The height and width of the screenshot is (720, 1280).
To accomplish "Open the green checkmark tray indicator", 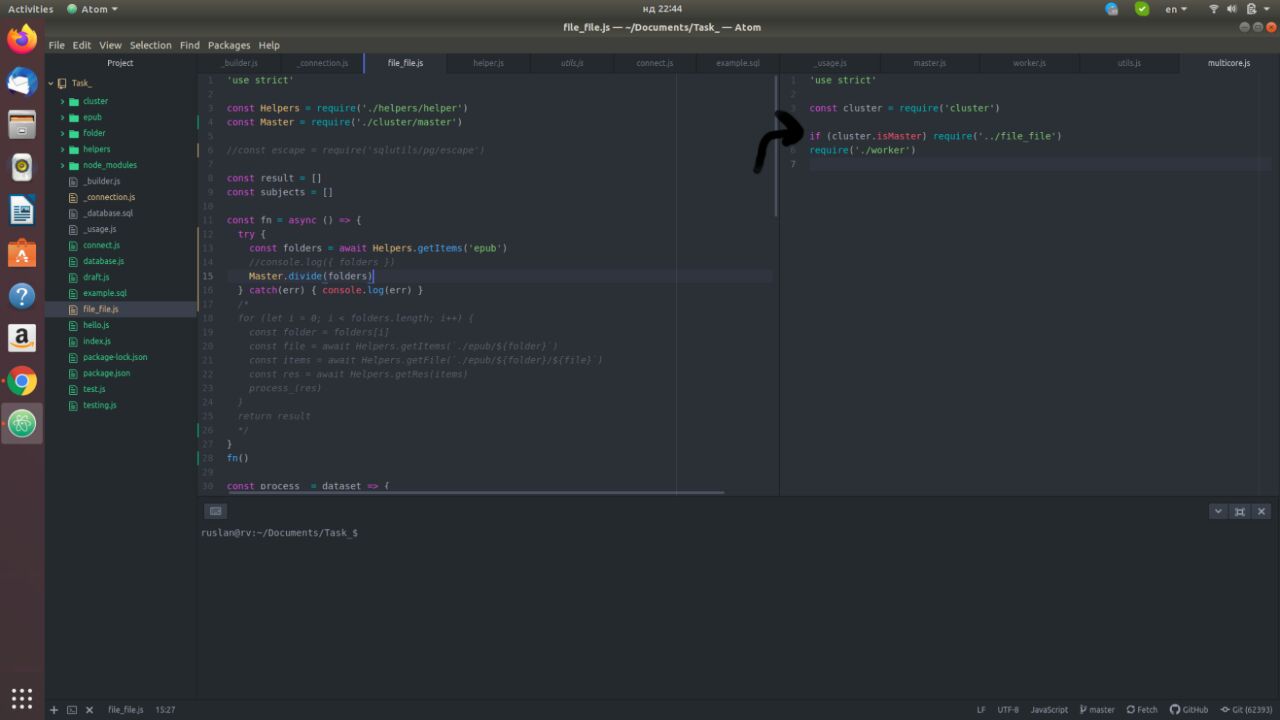I will [x=1142, y=9].
